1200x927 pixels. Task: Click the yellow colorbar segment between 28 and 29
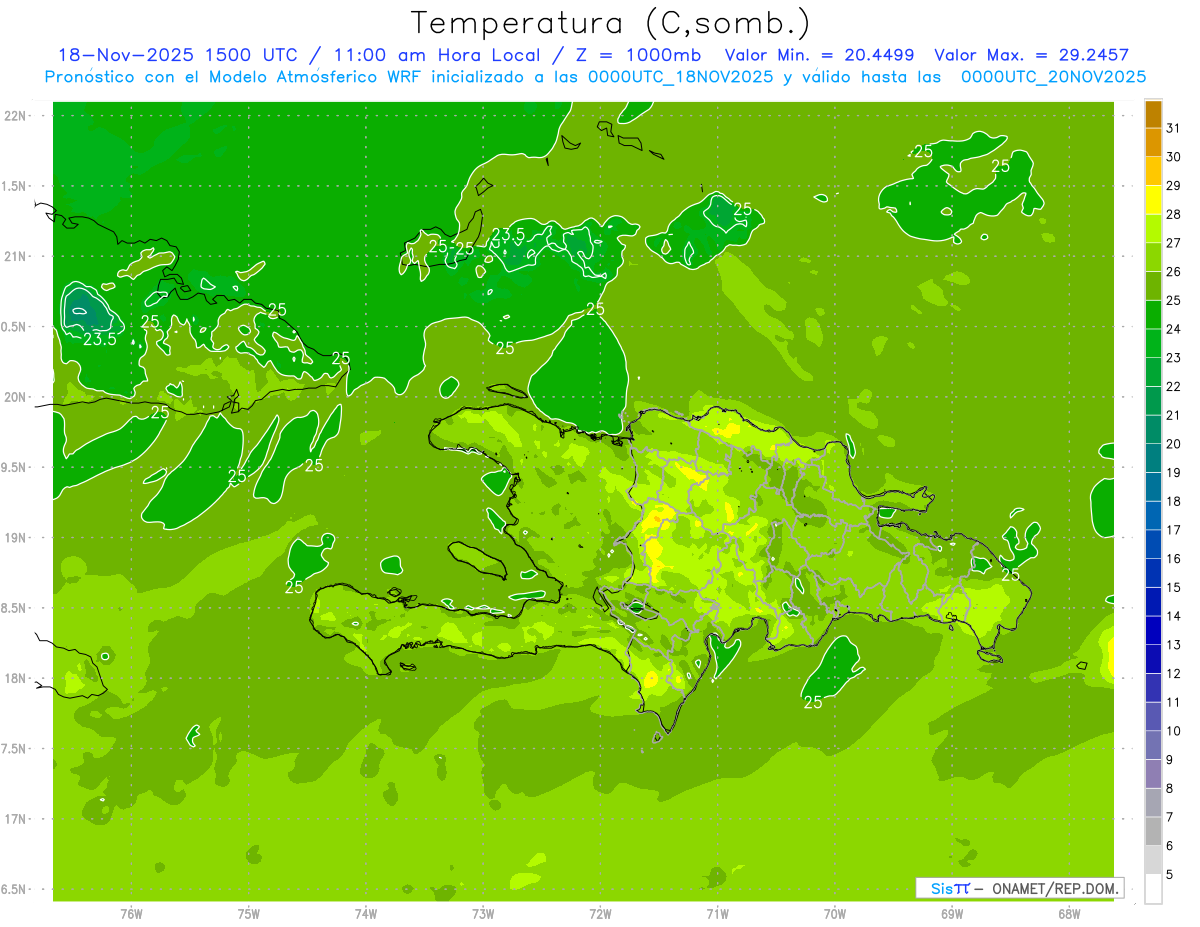1153,199
